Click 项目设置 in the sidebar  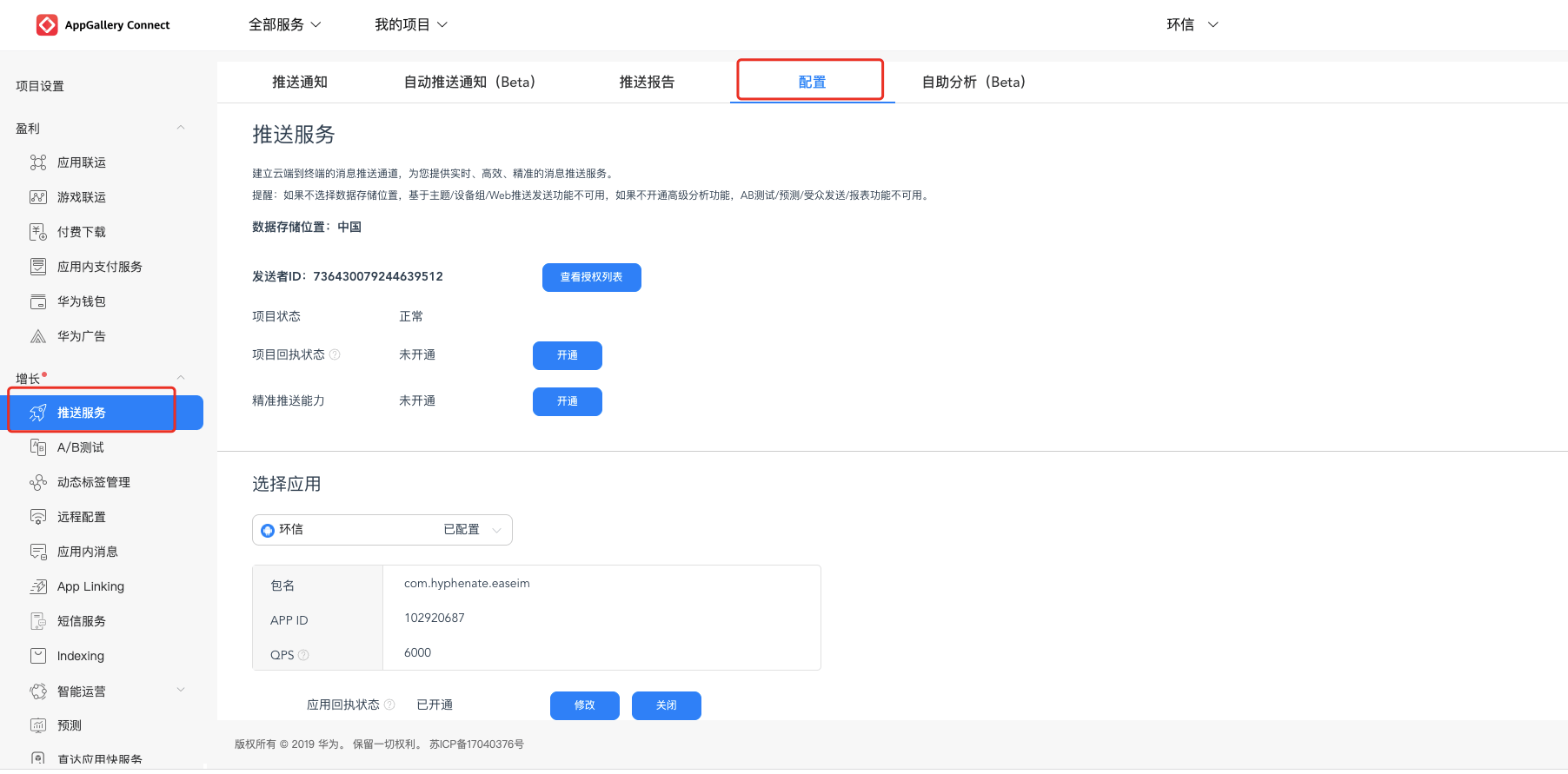[40, 86]
